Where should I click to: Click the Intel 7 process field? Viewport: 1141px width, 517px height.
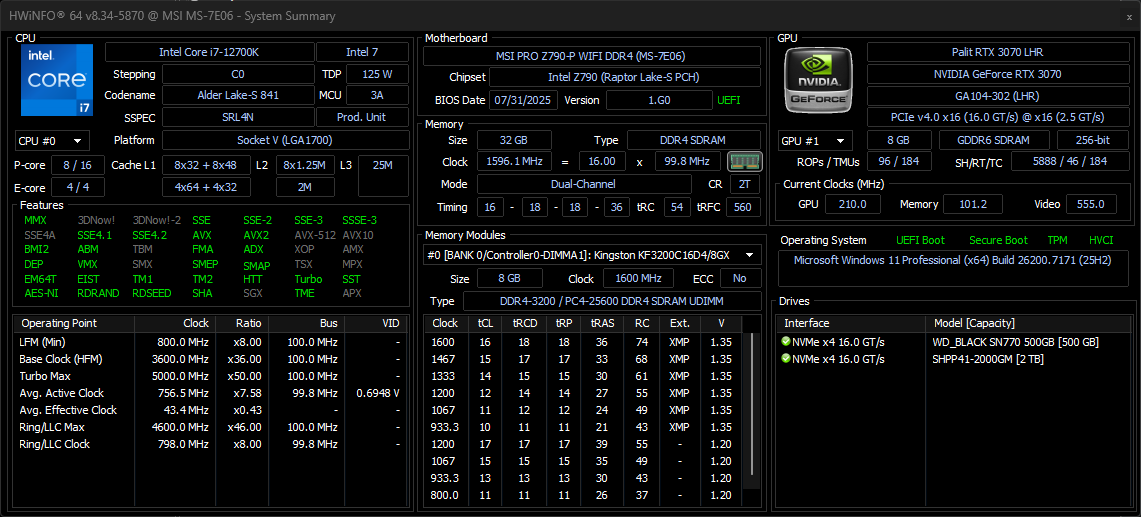362,52
